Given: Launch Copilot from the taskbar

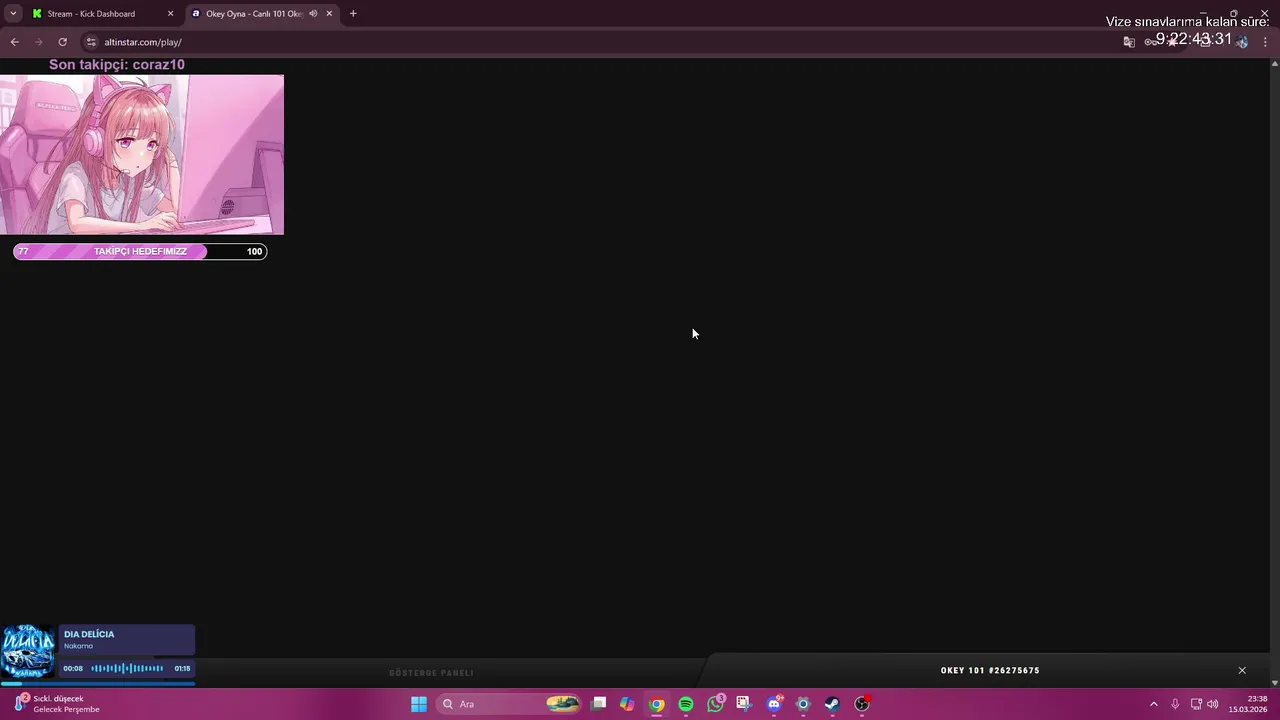Looking at the screenshot, I should coord(627,704).
